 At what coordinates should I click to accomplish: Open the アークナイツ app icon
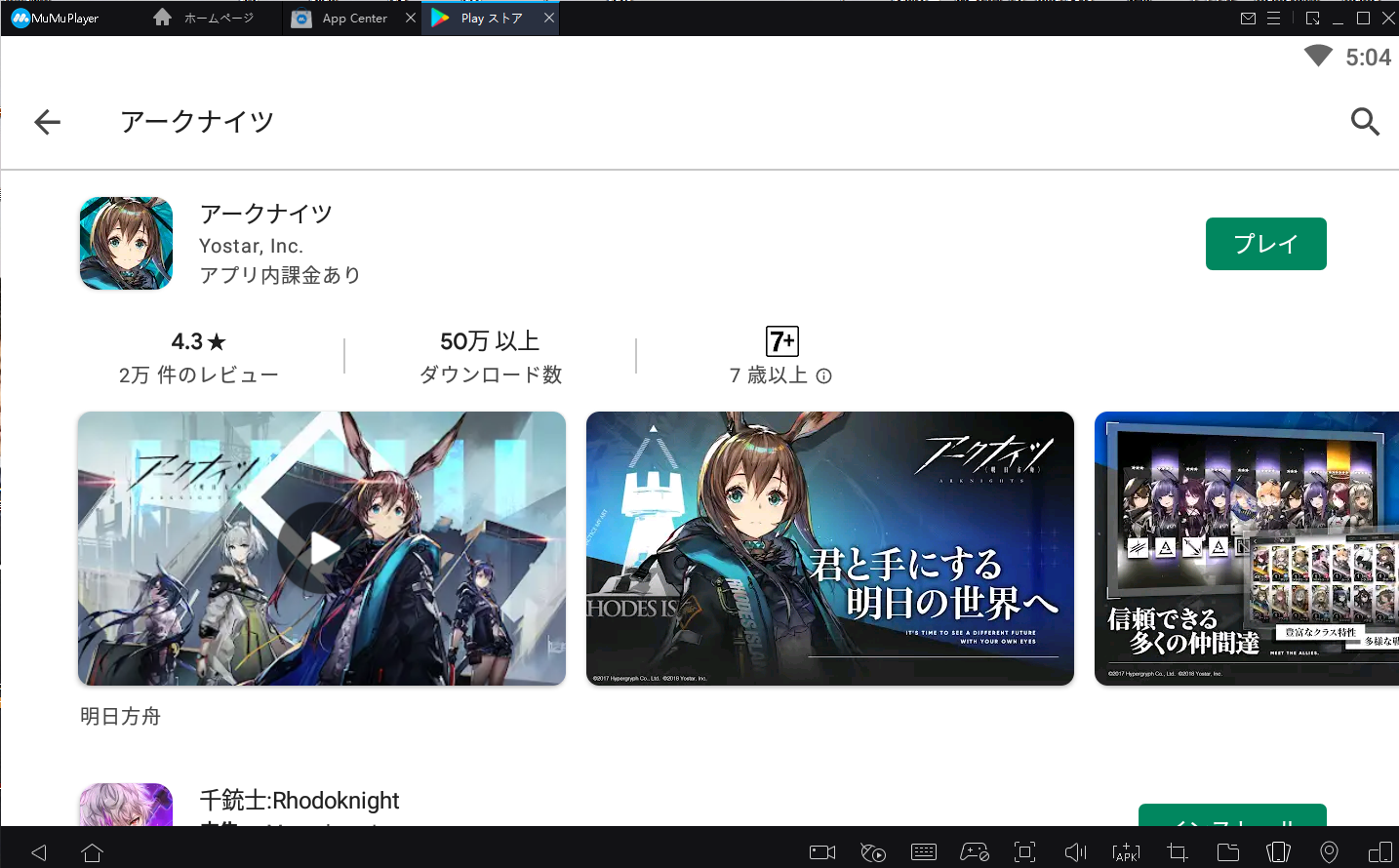click(126, 244)
